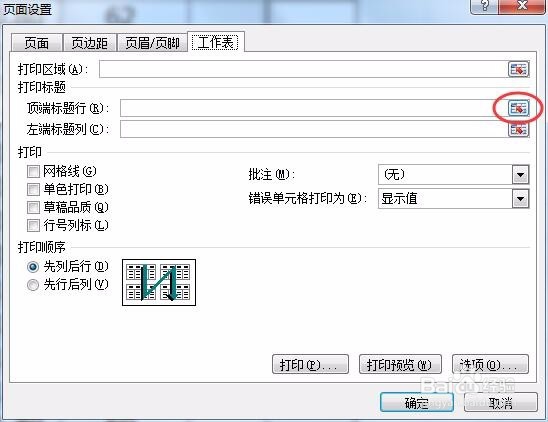Switch to 页面 tab
Screen dimensions: 548x422
[x=37, y=43]
